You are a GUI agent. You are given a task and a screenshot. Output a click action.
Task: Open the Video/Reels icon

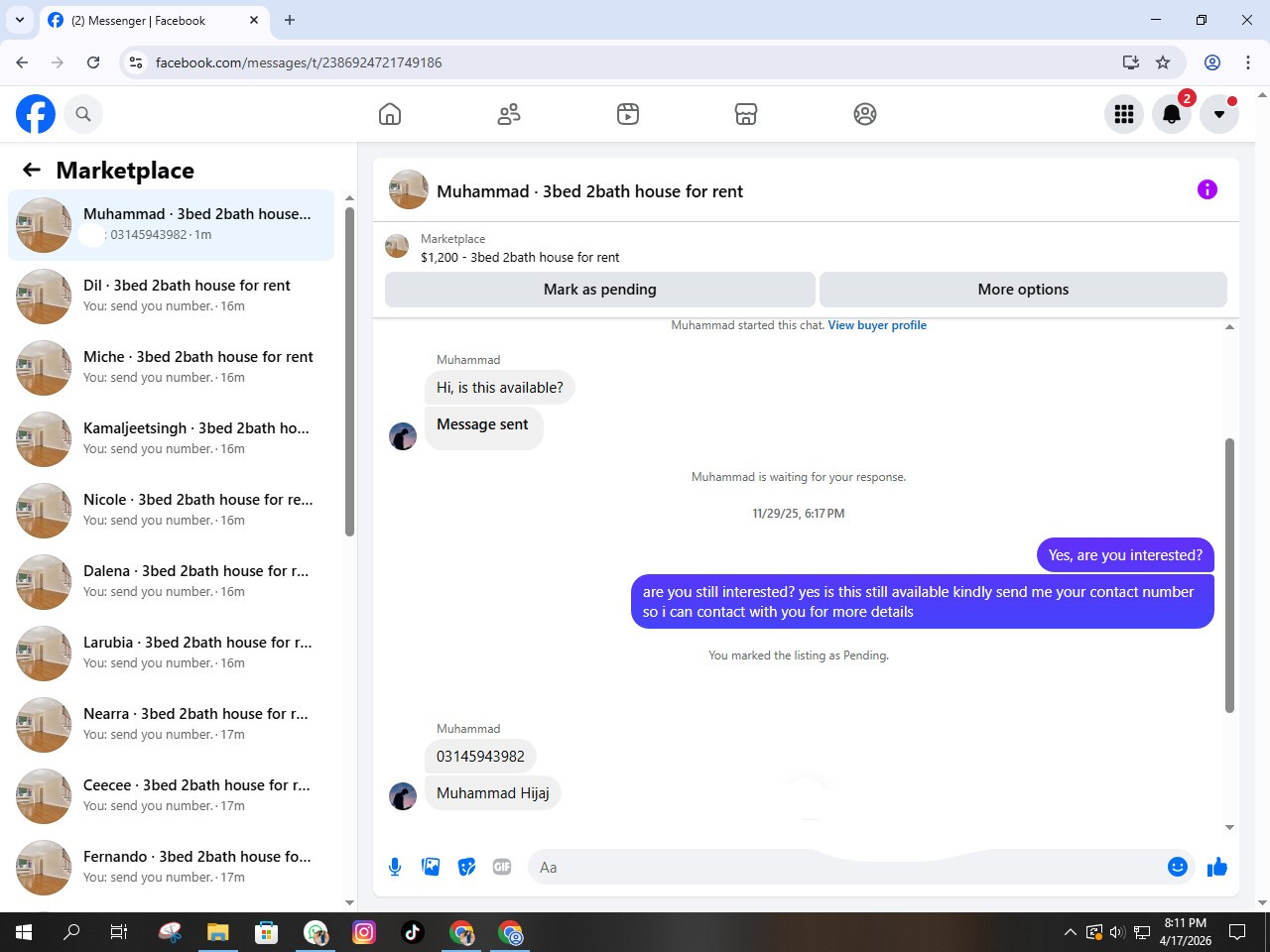click(628, 114)
